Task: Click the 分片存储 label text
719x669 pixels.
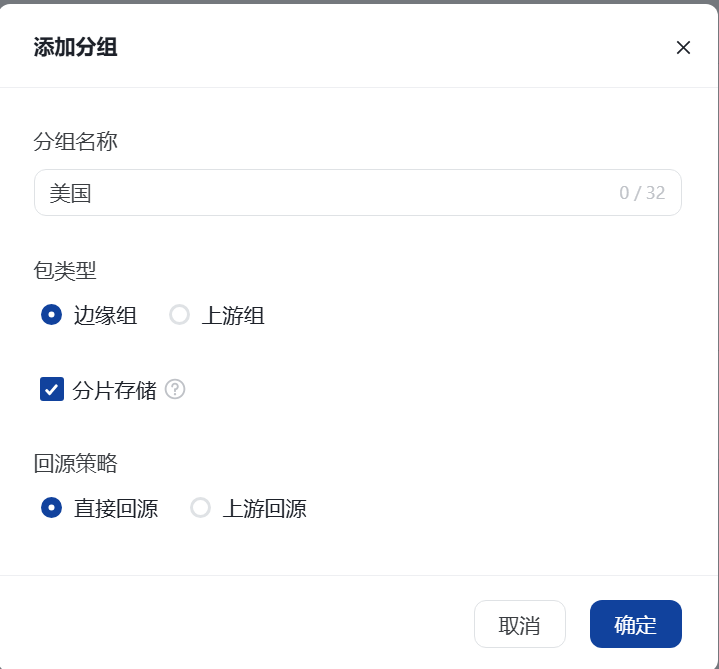Action: pyautogui.click(x=115, y=390)
